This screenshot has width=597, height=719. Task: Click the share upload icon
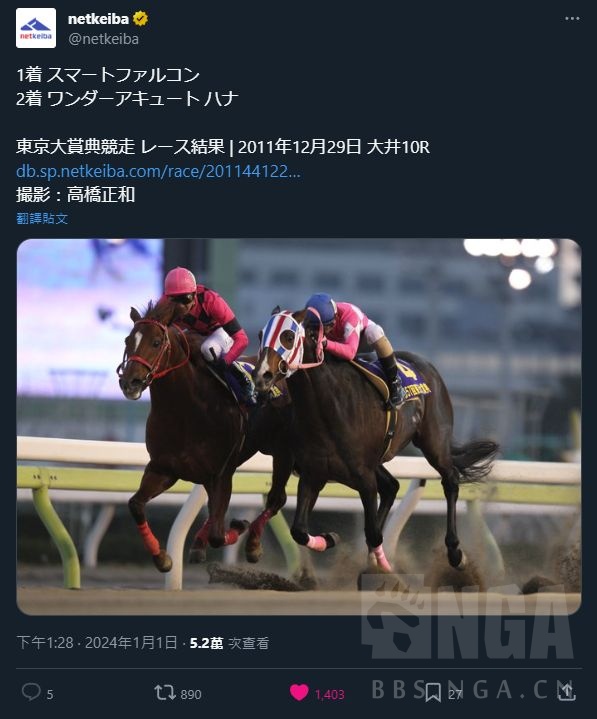click(566, 692)
